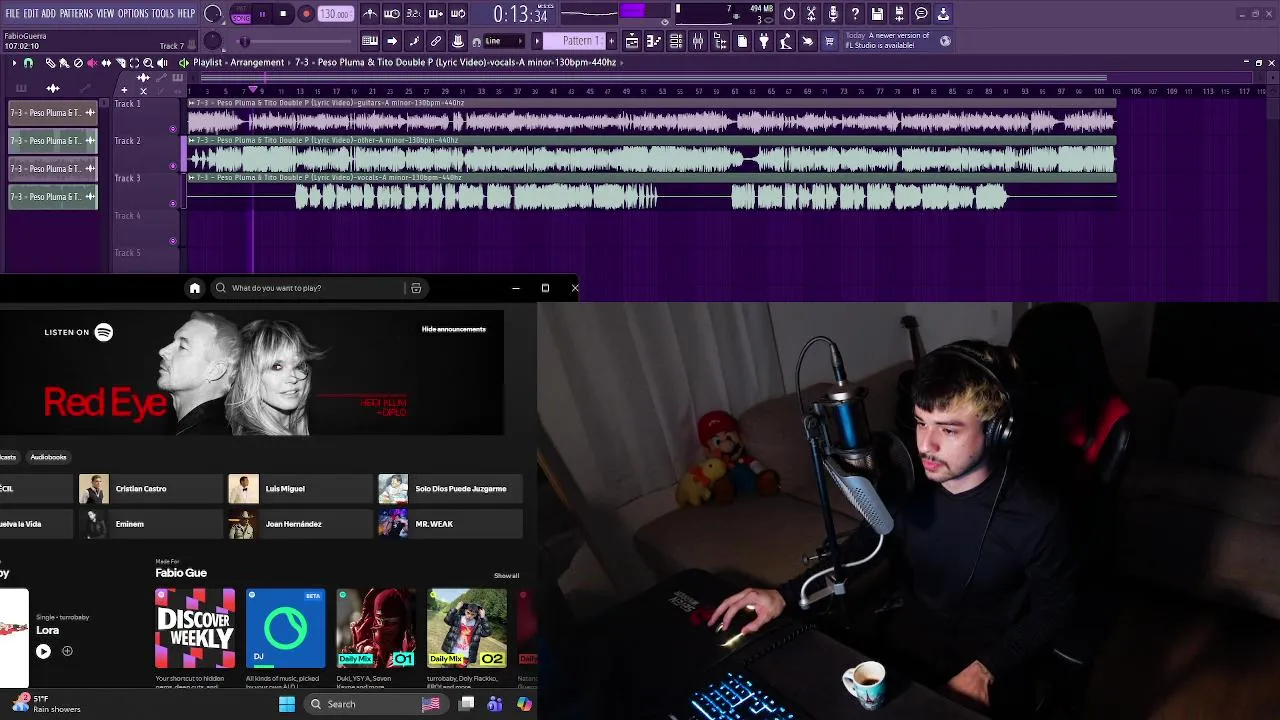
Task: Select the Audiobooks filter chip
Action: tap(48, 457)
